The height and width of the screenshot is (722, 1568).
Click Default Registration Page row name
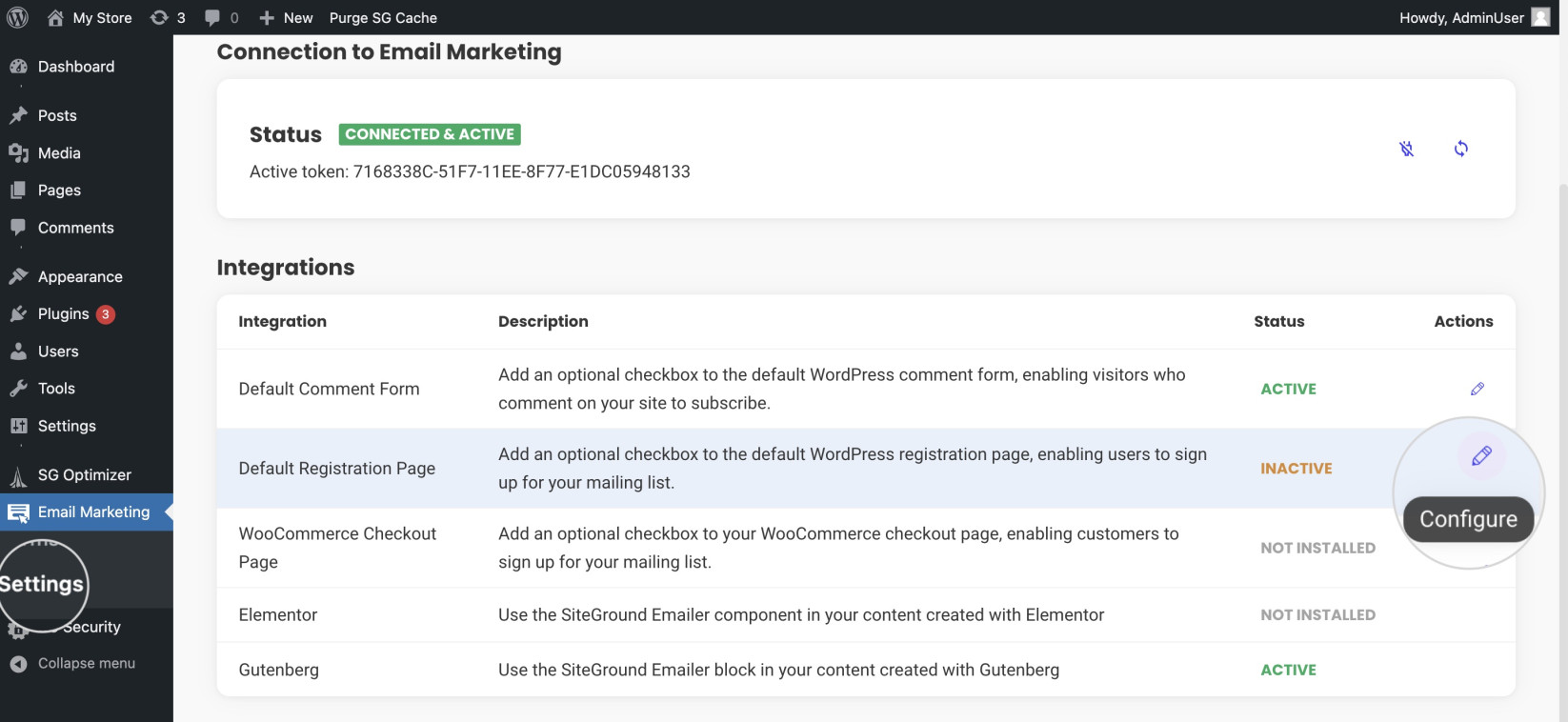337,469
